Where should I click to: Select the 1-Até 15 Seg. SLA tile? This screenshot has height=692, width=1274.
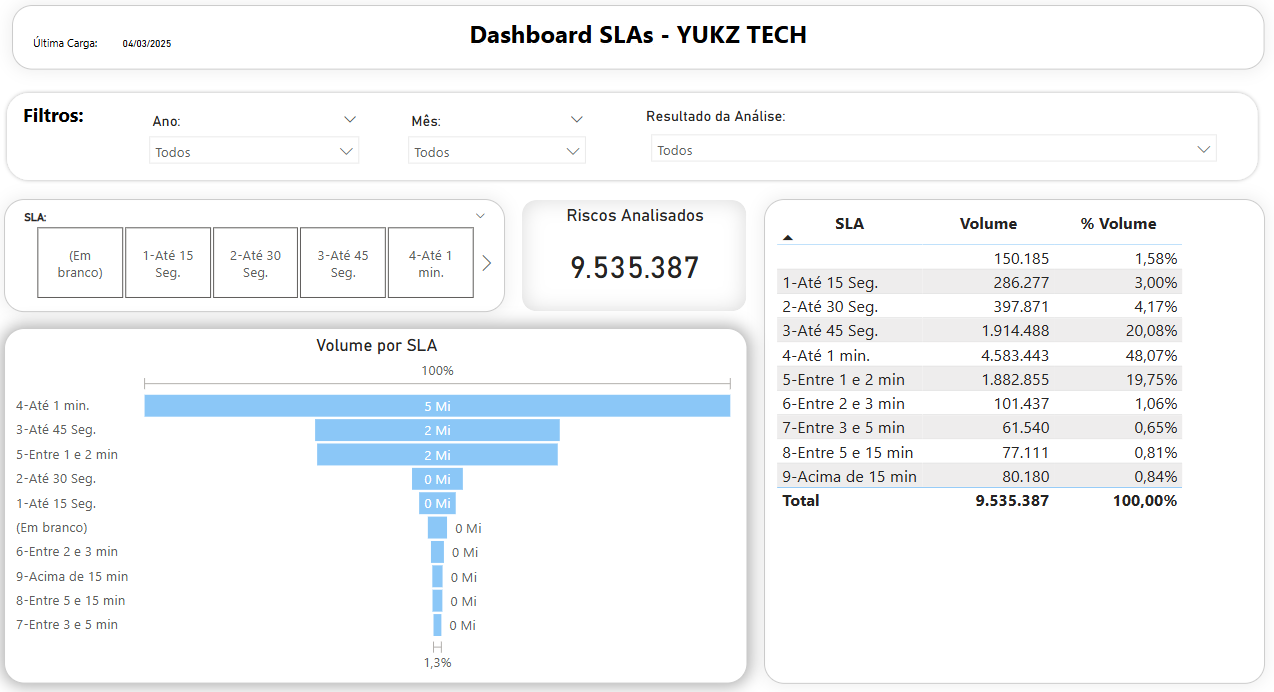click(x=168, y=263)
